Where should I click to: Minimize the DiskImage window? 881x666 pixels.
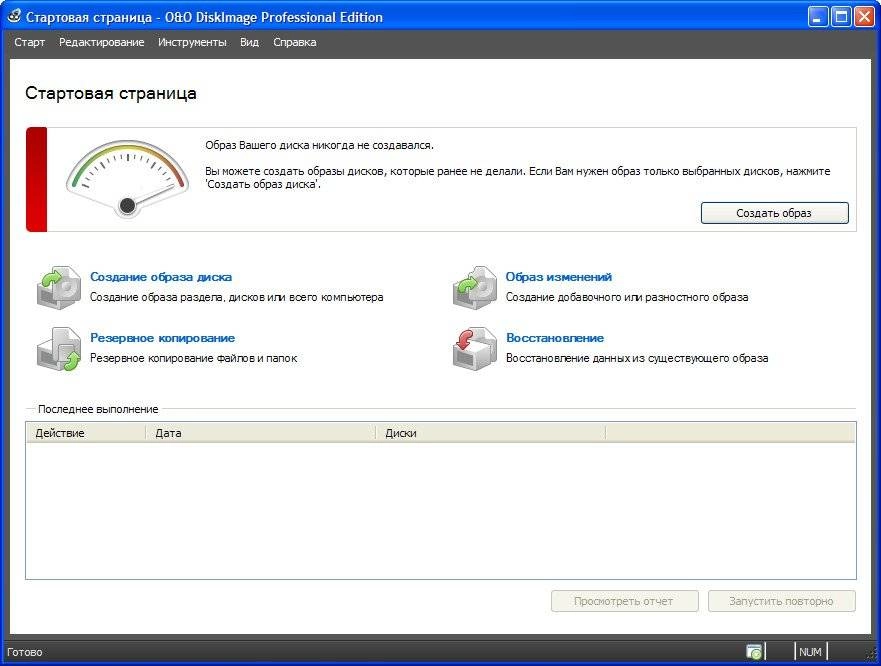coord(818,17)
